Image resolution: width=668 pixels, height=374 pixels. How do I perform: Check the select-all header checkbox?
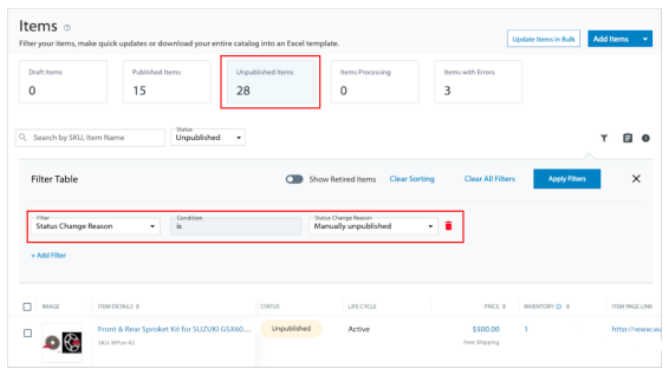27,307
